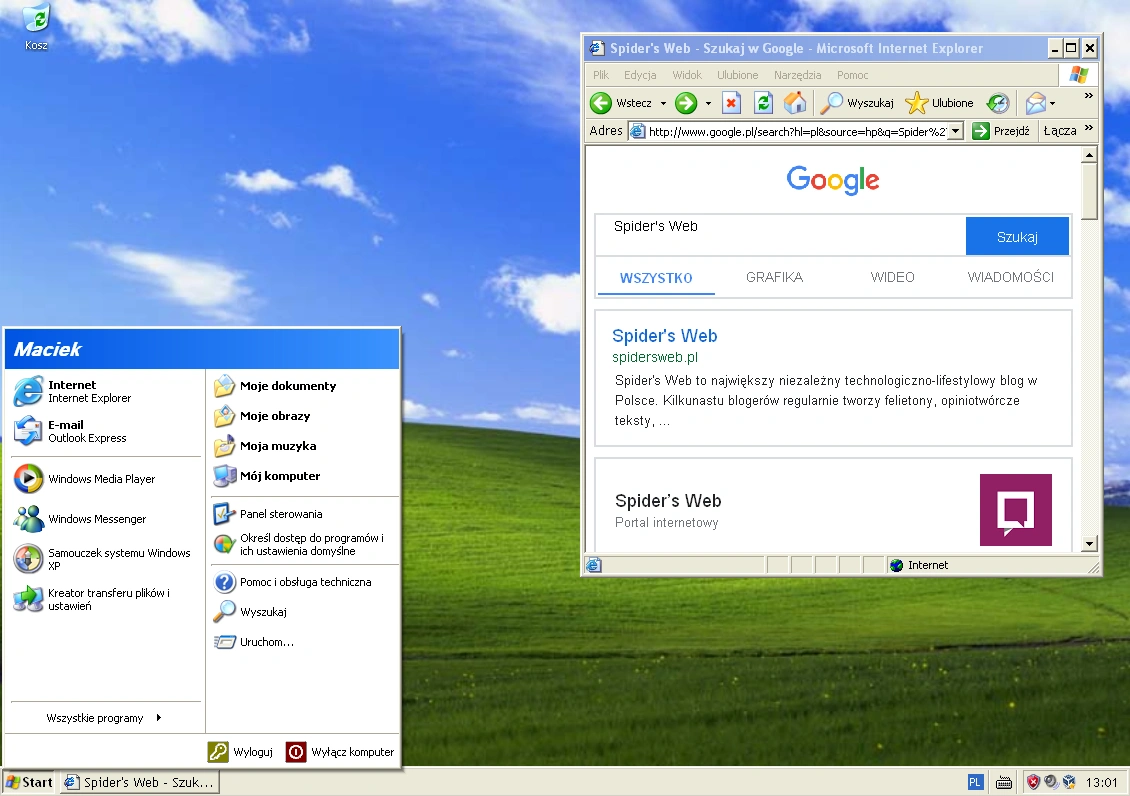The height and width of the screenshot is (796, 1130).
Task: Open the Narzędzia menu
Action: pyautogui.click(x=797, y=75)
